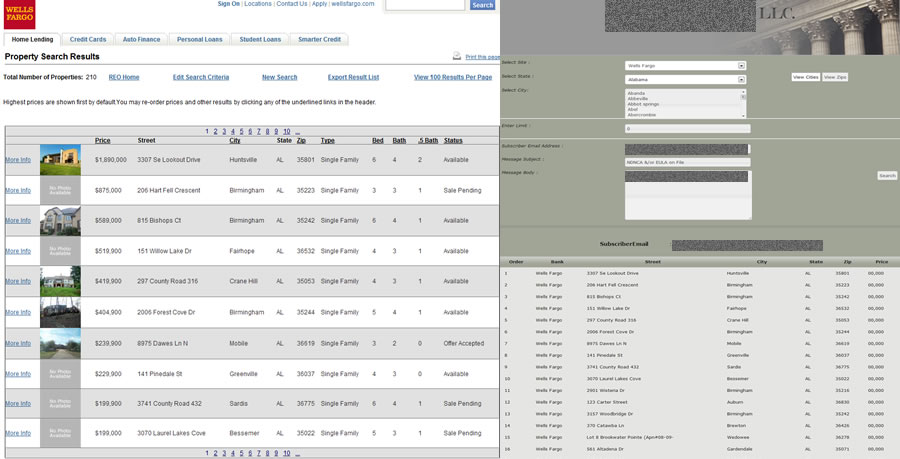Viewport: 900px width, 459px height.
Task: Open More Info for 206 Hart Fell Crescent
Action: (x=18, y=190)
